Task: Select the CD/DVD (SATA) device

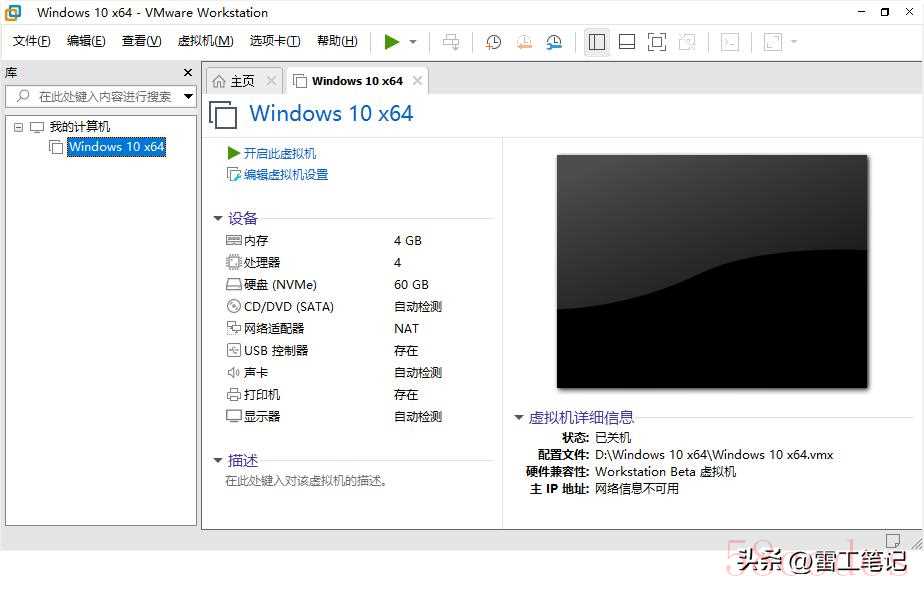Action: (x=288, y=307)
